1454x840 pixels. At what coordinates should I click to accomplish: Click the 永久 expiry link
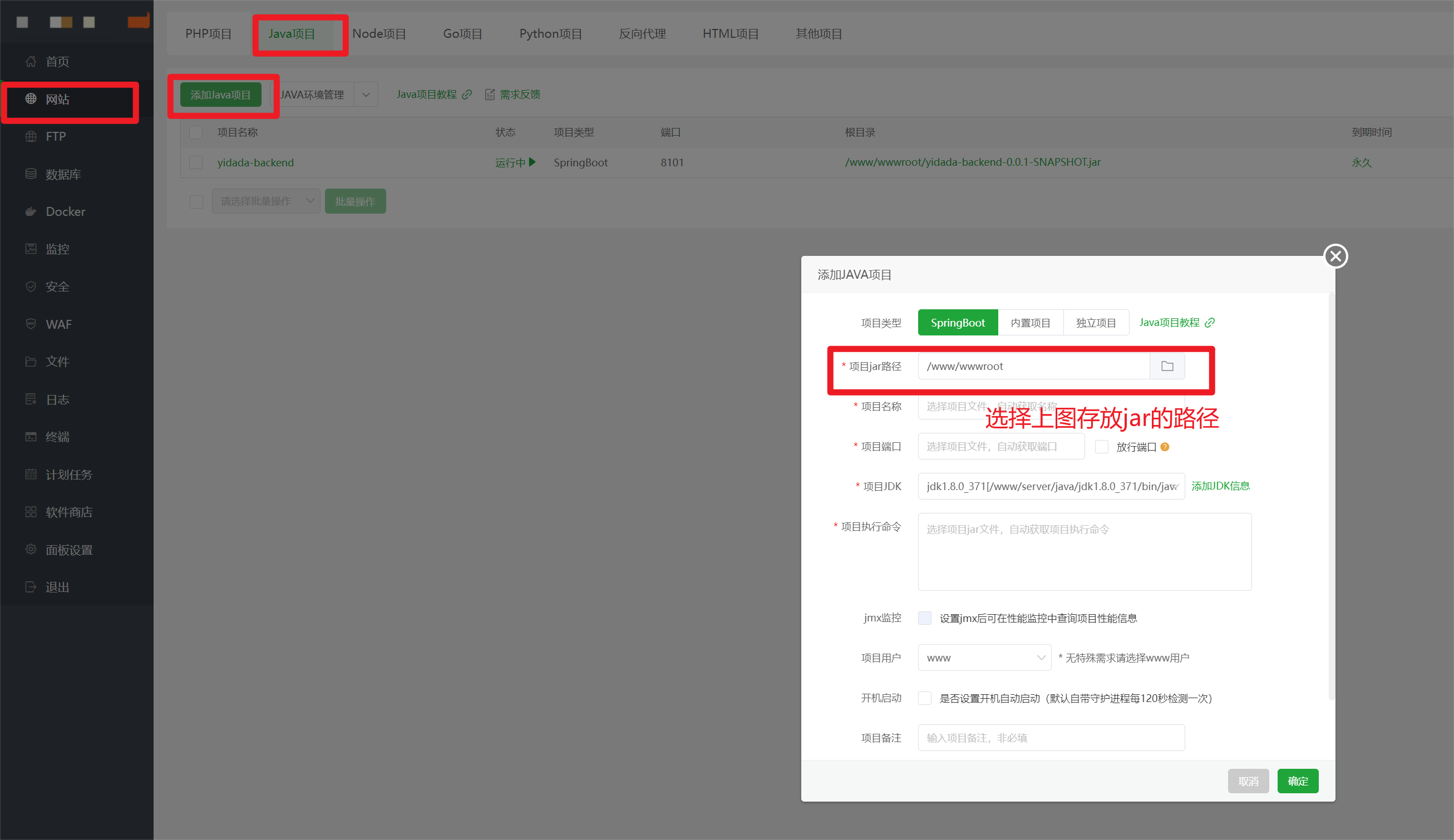1362,162
